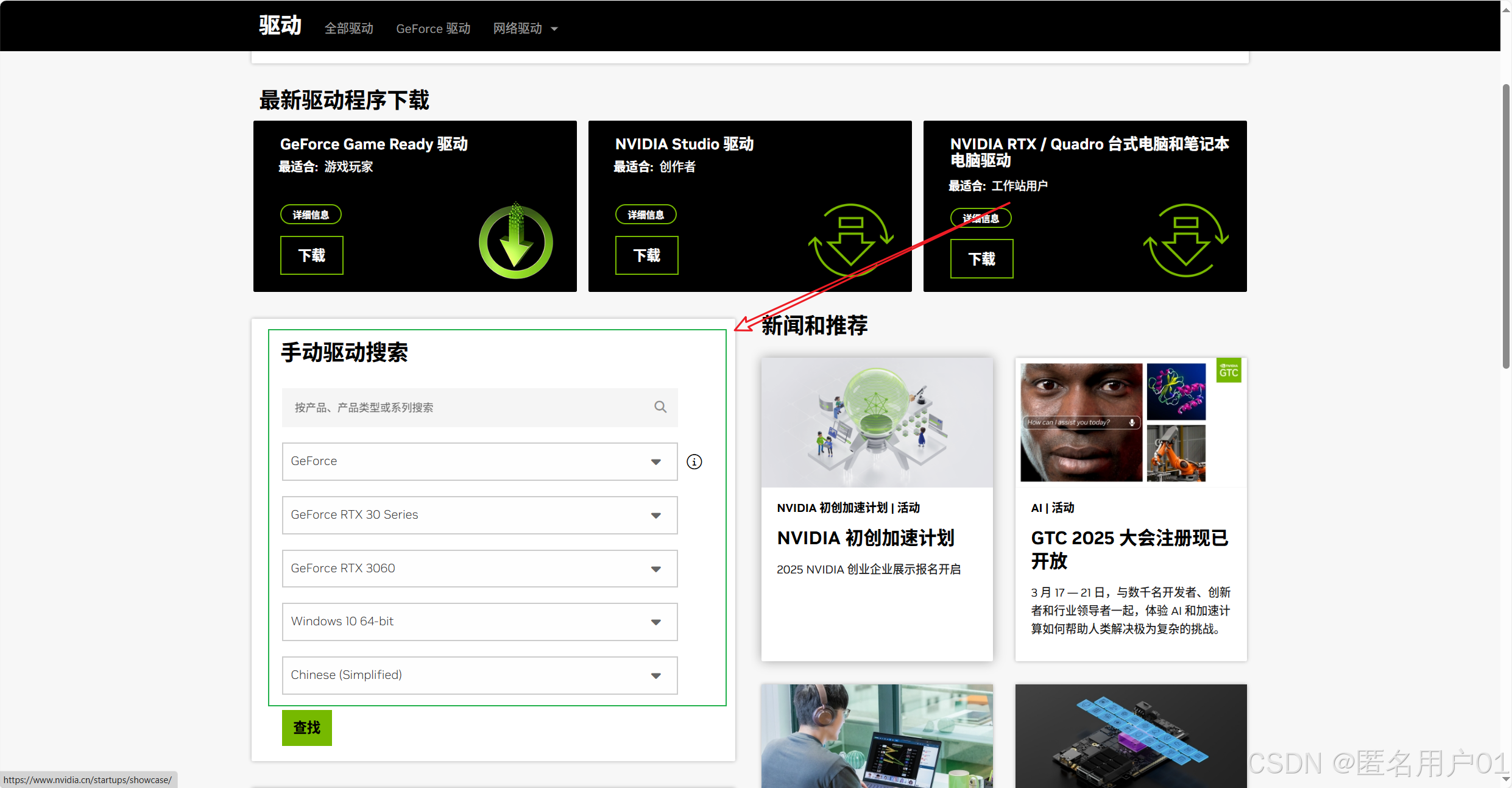Click the microphone icon in AI thumbnail

(x=1132, y=422)
